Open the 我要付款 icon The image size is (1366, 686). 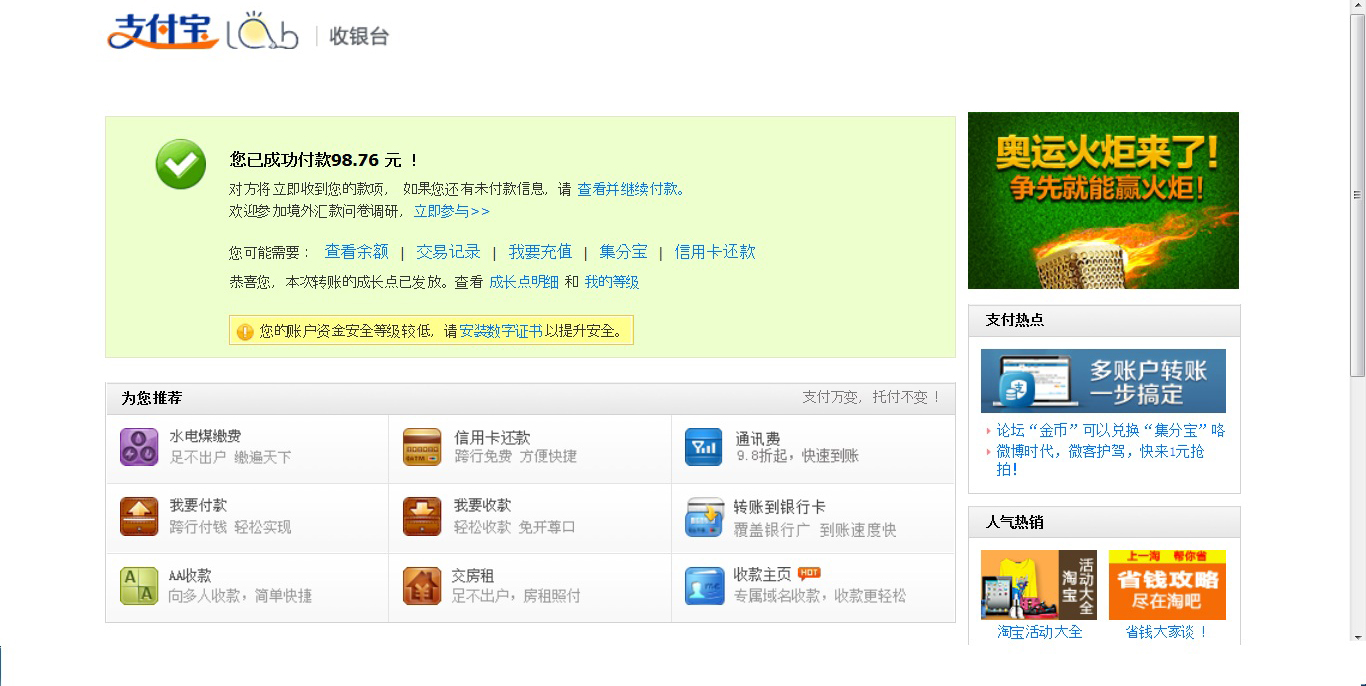pos(139,517)
